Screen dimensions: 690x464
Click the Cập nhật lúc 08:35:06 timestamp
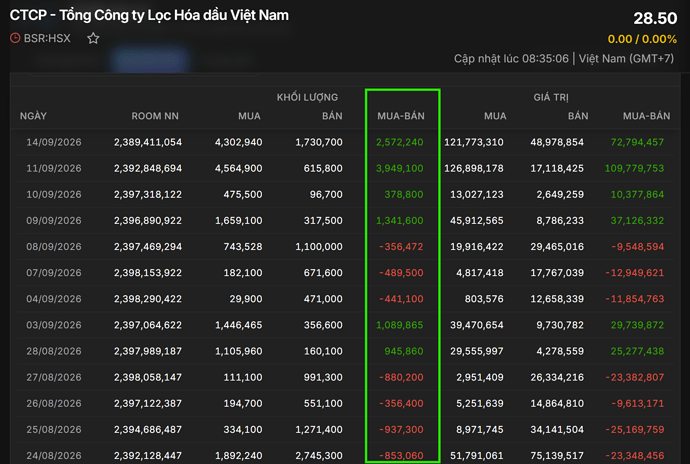coord(511,59)
